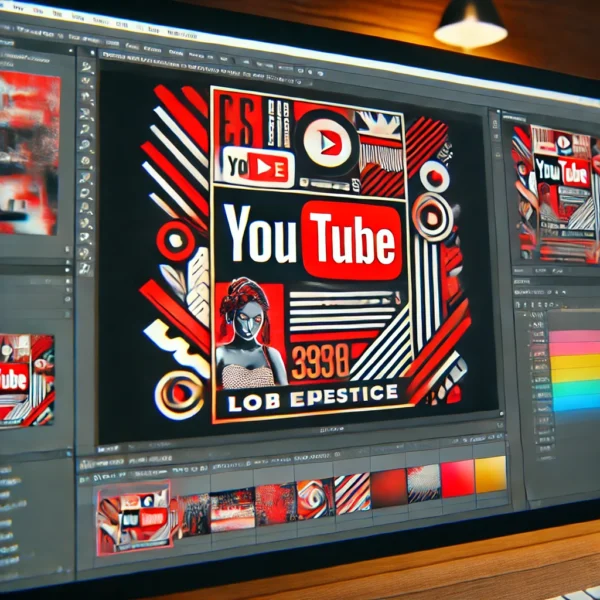Click the 'LOB EPESTICE' text on the canvas

click(x=313, y=398)
